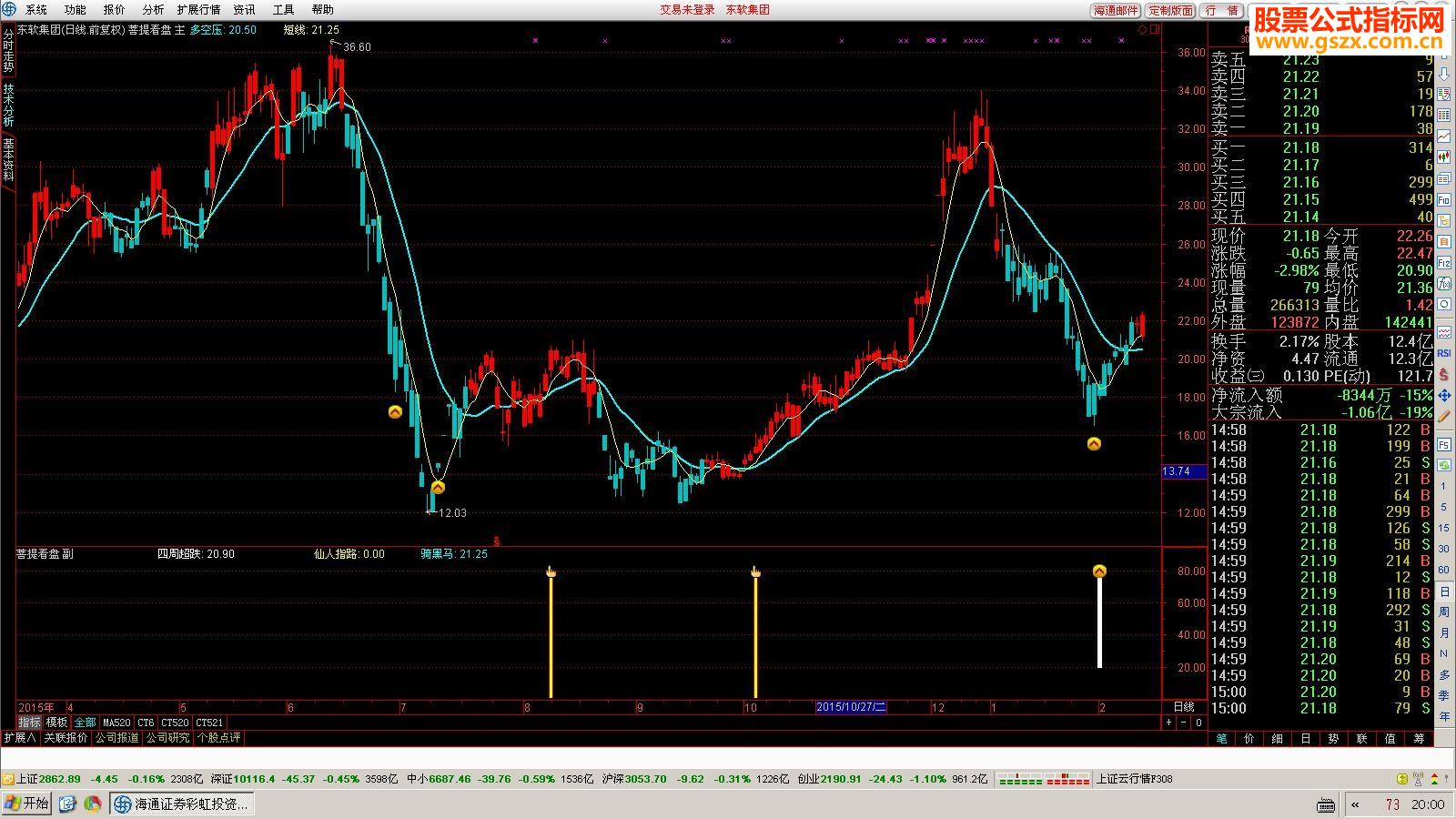
Task: Switch to 筹 tab under tick list
Action: coord(1419,739)
